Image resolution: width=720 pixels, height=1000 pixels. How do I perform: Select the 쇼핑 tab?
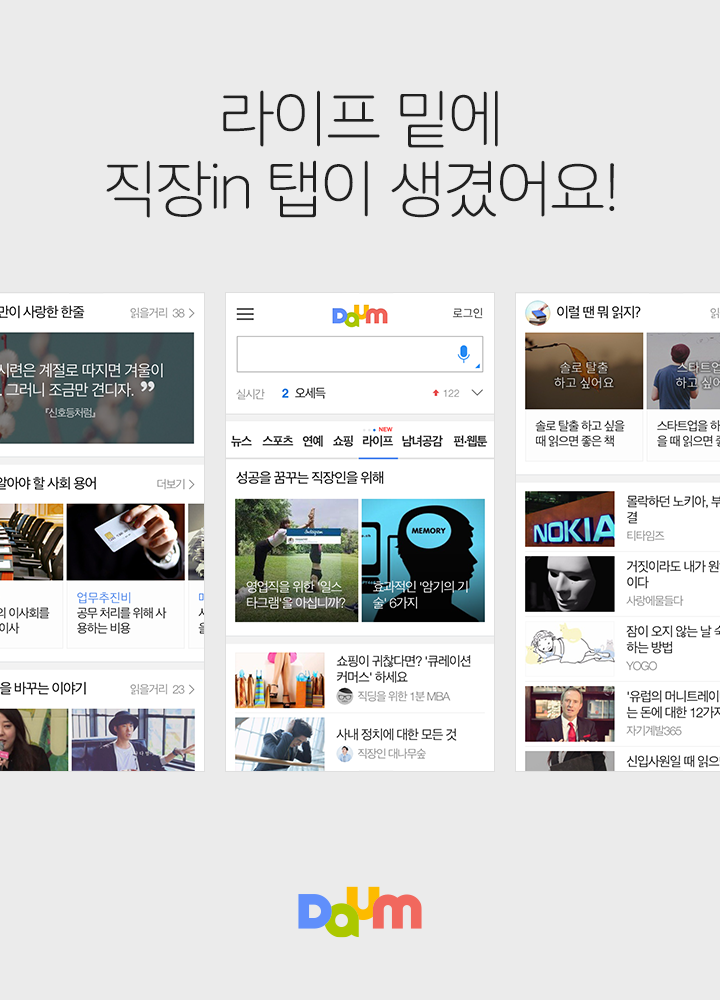[343, 441]
